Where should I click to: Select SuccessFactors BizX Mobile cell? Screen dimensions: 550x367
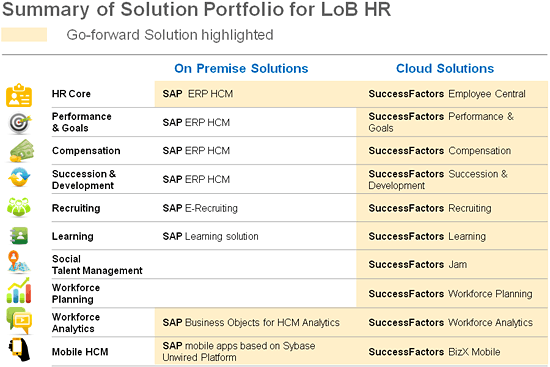[434, 352]
